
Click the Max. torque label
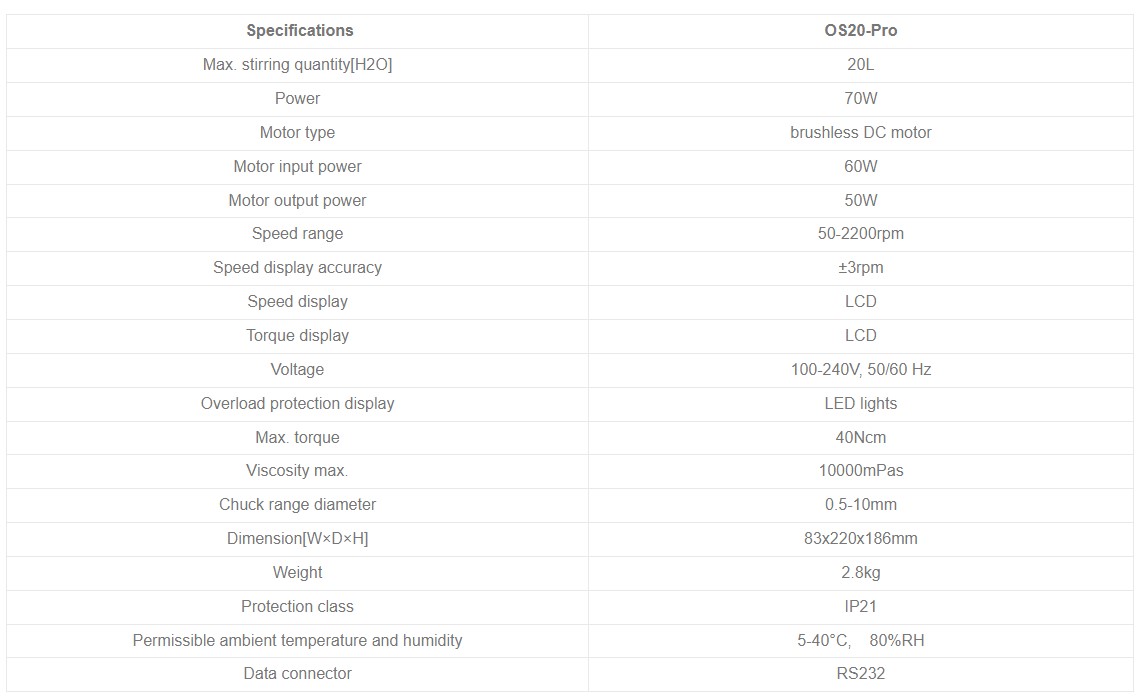297,438
